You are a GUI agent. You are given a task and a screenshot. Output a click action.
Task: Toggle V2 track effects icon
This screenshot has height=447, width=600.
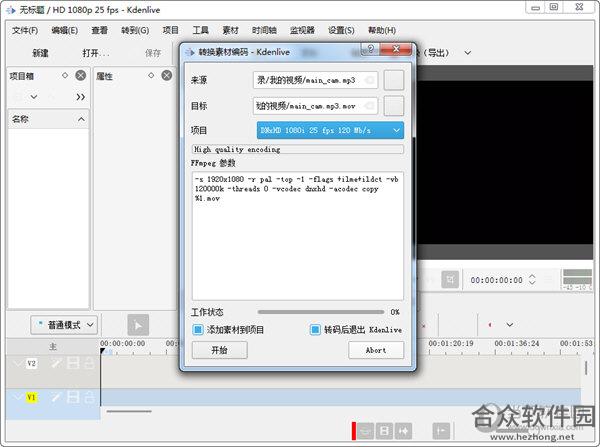[57, 363]
